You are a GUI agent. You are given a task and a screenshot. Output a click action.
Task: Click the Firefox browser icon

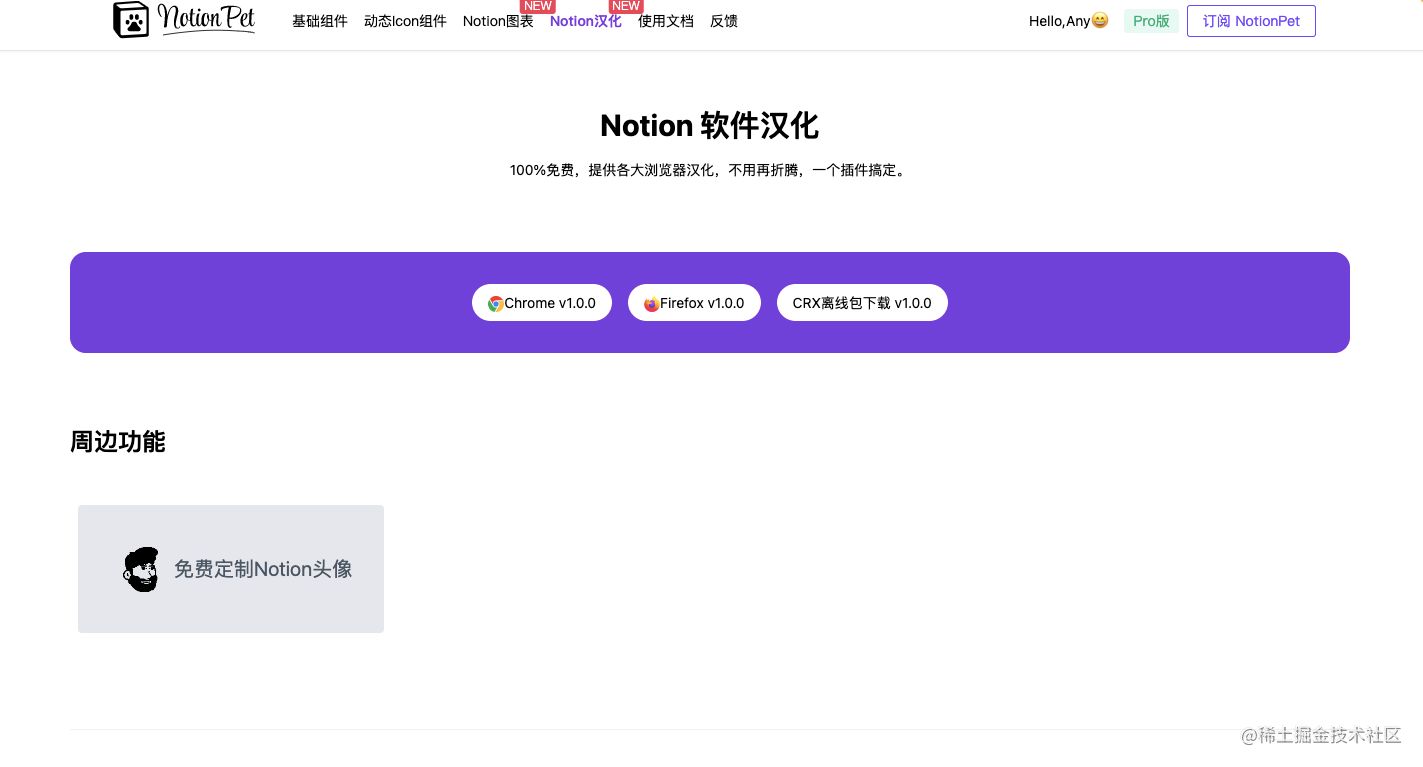652,304
